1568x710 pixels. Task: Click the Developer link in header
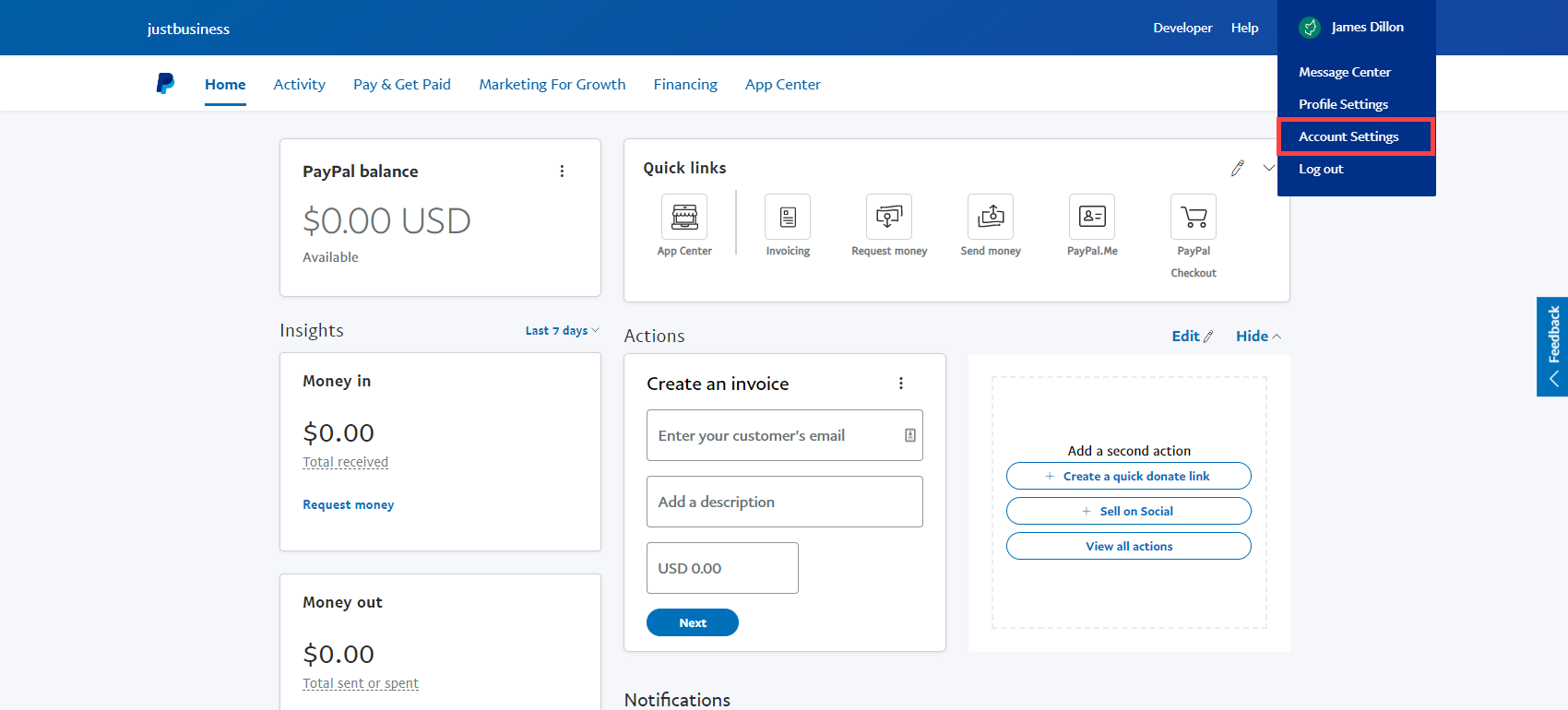coord(1182,28)
